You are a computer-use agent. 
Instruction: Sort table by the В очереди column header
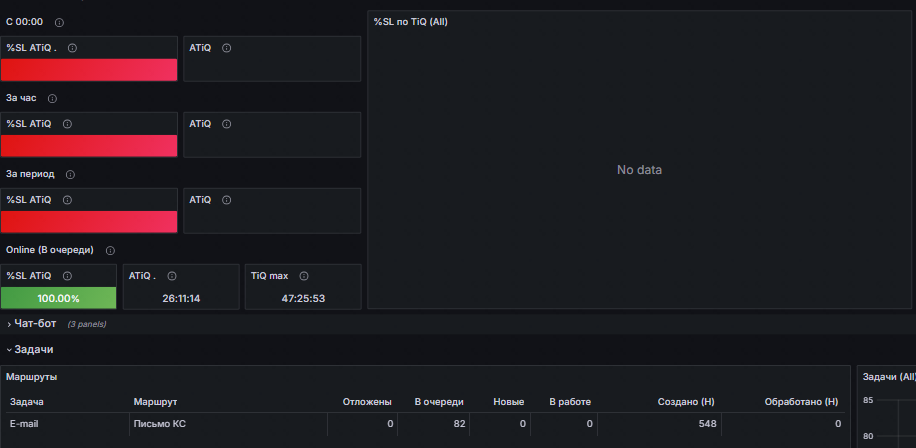tap(439, 402)
